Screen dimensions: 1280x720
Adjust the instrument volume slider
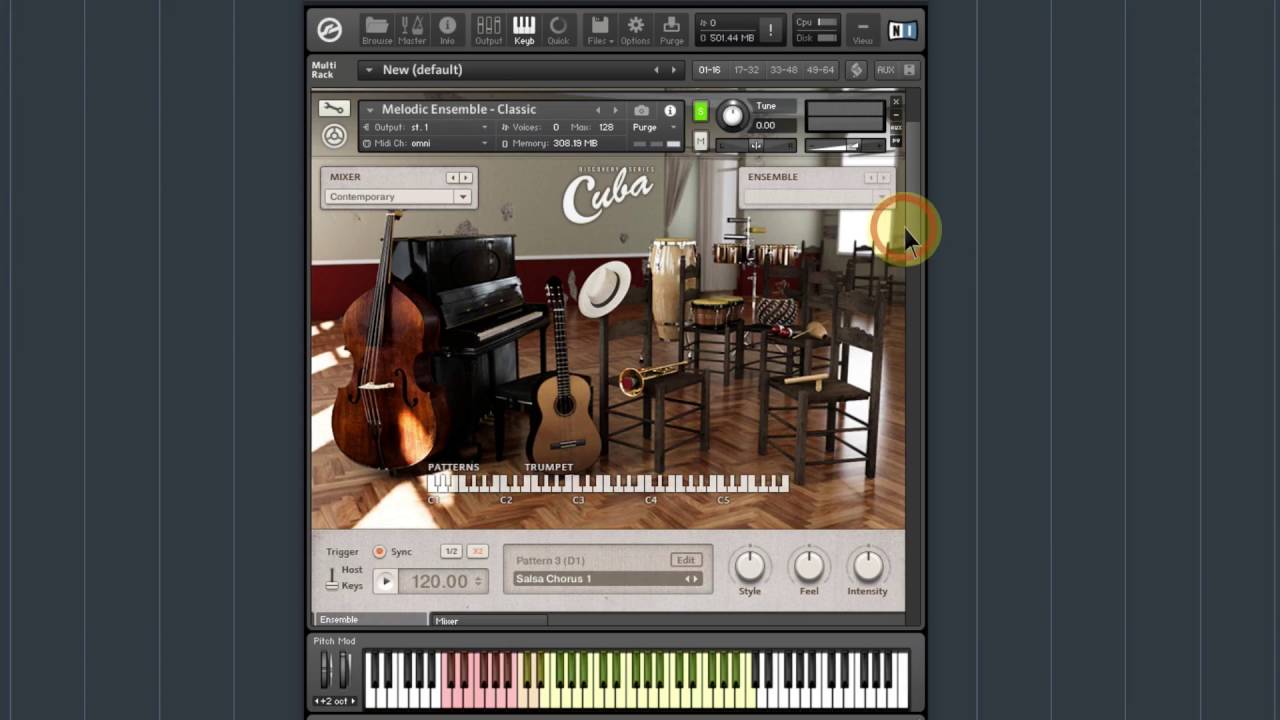[845, 146]
